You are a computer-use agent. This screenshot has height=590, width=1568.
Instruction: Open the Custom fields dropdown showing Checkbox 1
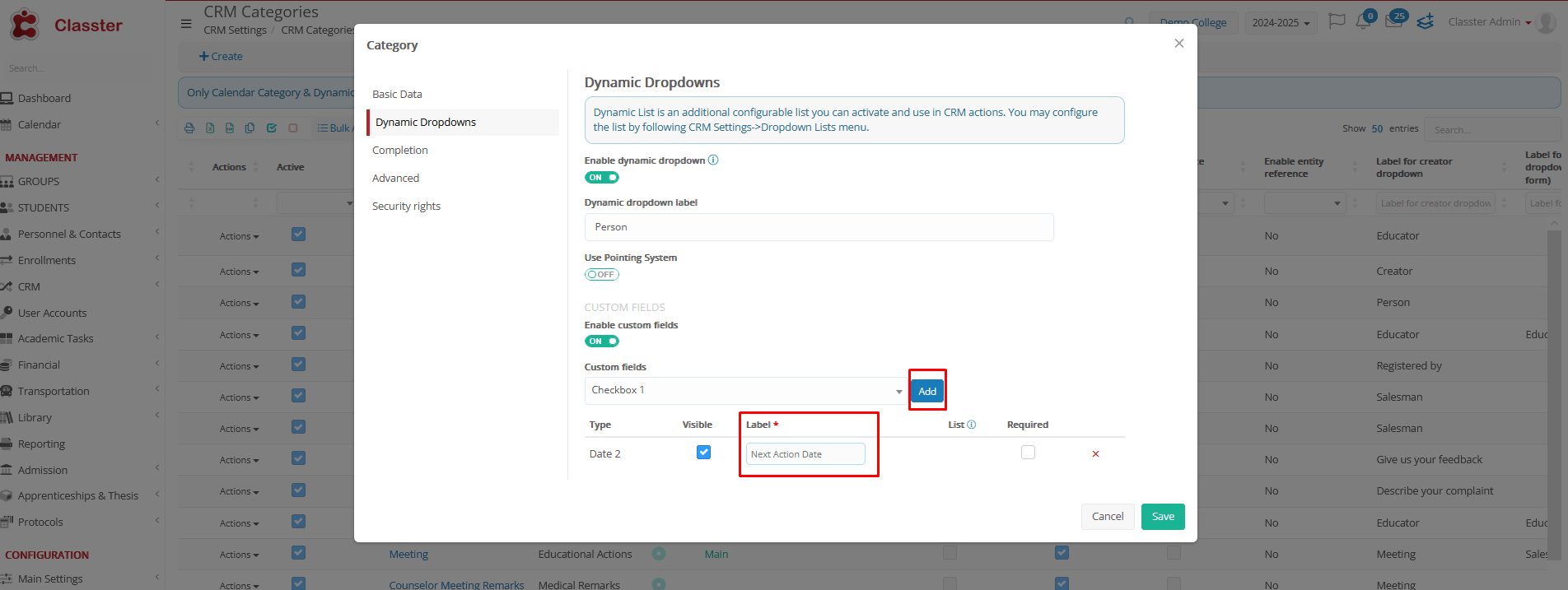click(744, 391)
